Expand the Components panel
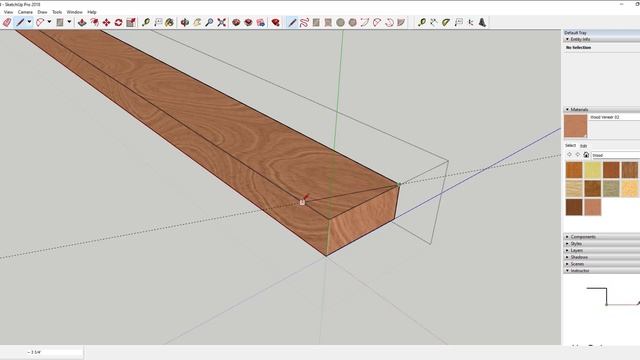Image resolution: width=640 pixels, height=360 pixels. point(567,237)
